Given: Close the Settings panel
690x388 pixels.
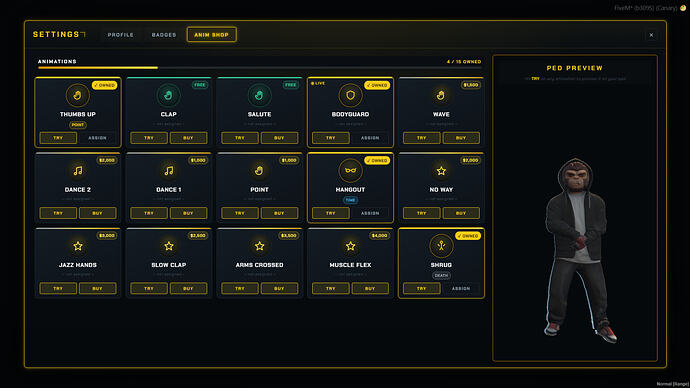Looking at the screenshot, I should pyautogui.click(x=651, y=35).
